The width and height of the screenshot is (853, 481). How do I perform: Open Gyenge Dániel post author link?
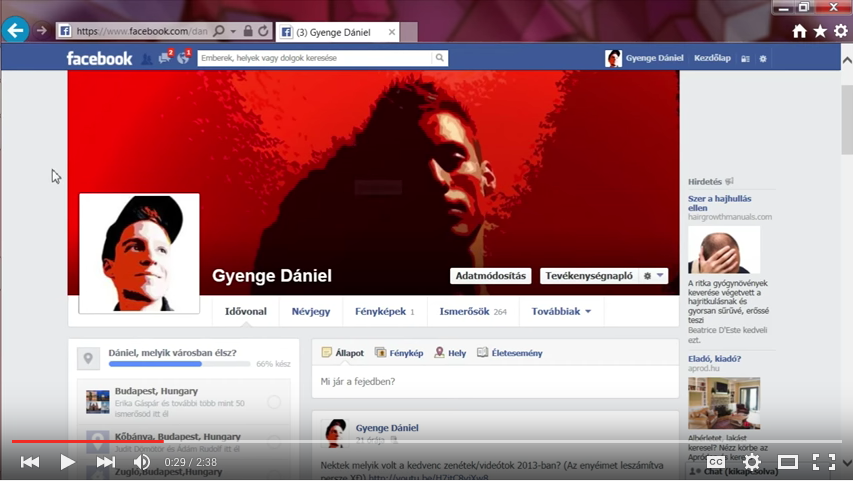pyautogui.click(x=387, y=428)
